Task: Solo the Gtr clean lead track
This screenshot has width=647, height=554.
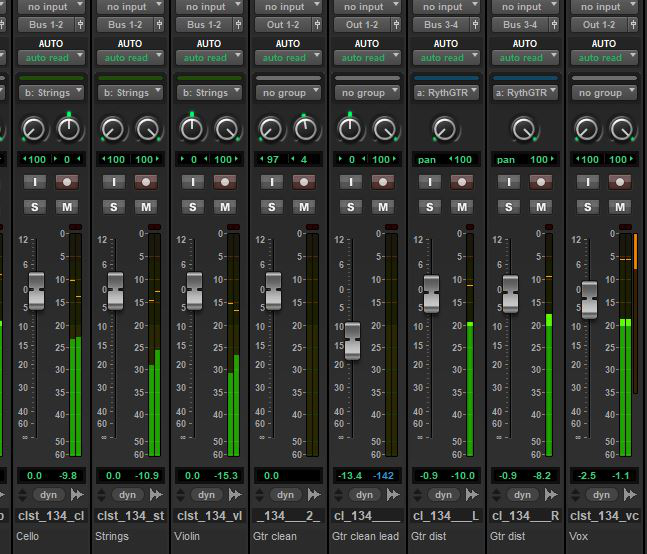Action: pos(351,207)
